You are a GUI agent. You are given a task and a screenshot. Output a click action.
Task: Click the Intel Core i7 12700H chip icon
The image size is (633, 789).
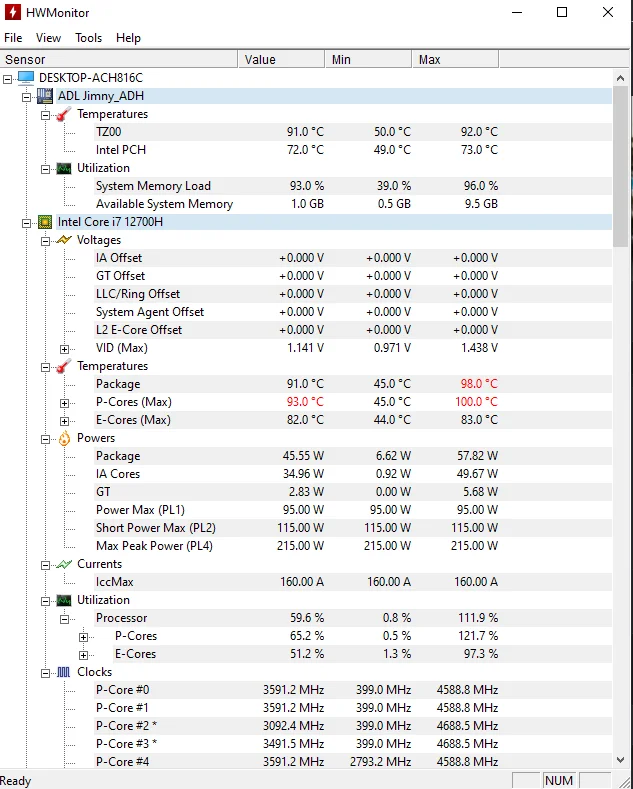click(45, 222)
